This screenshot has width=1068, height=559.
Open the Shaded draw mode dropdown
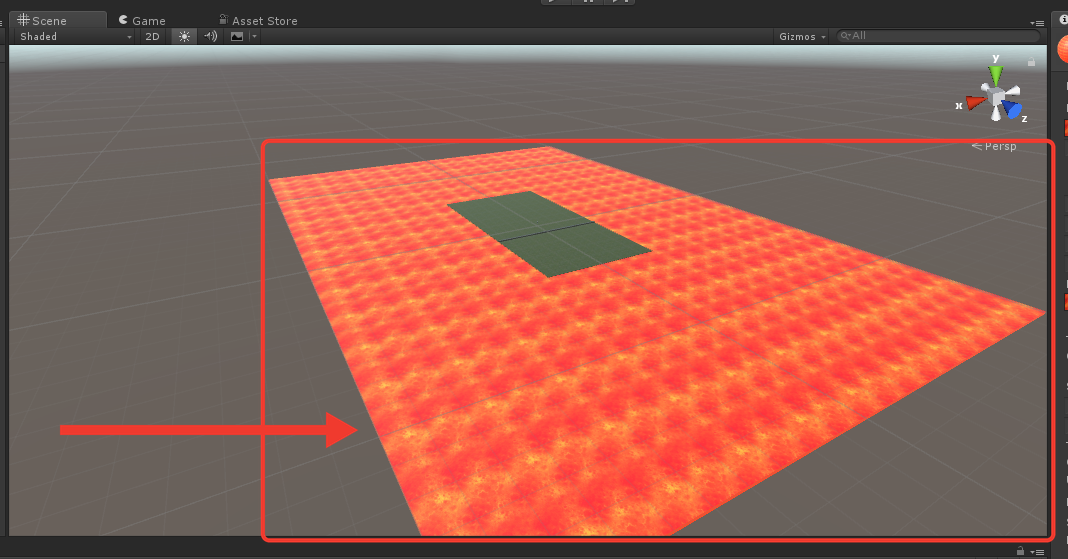tap(76, 37)
